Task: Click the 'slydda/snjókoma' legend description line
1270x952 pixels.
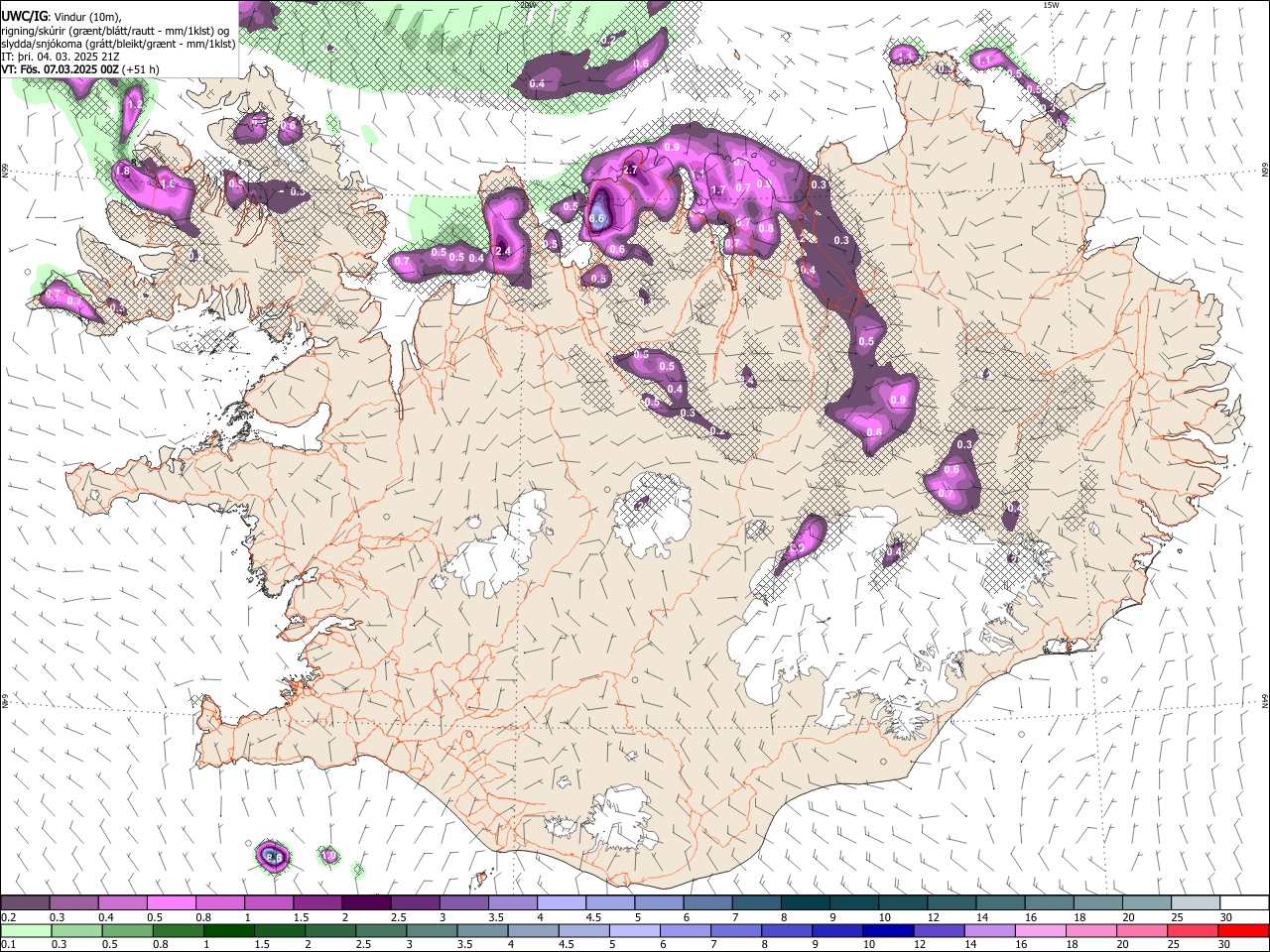Action: pyautogui.click(x=118, y=44)
